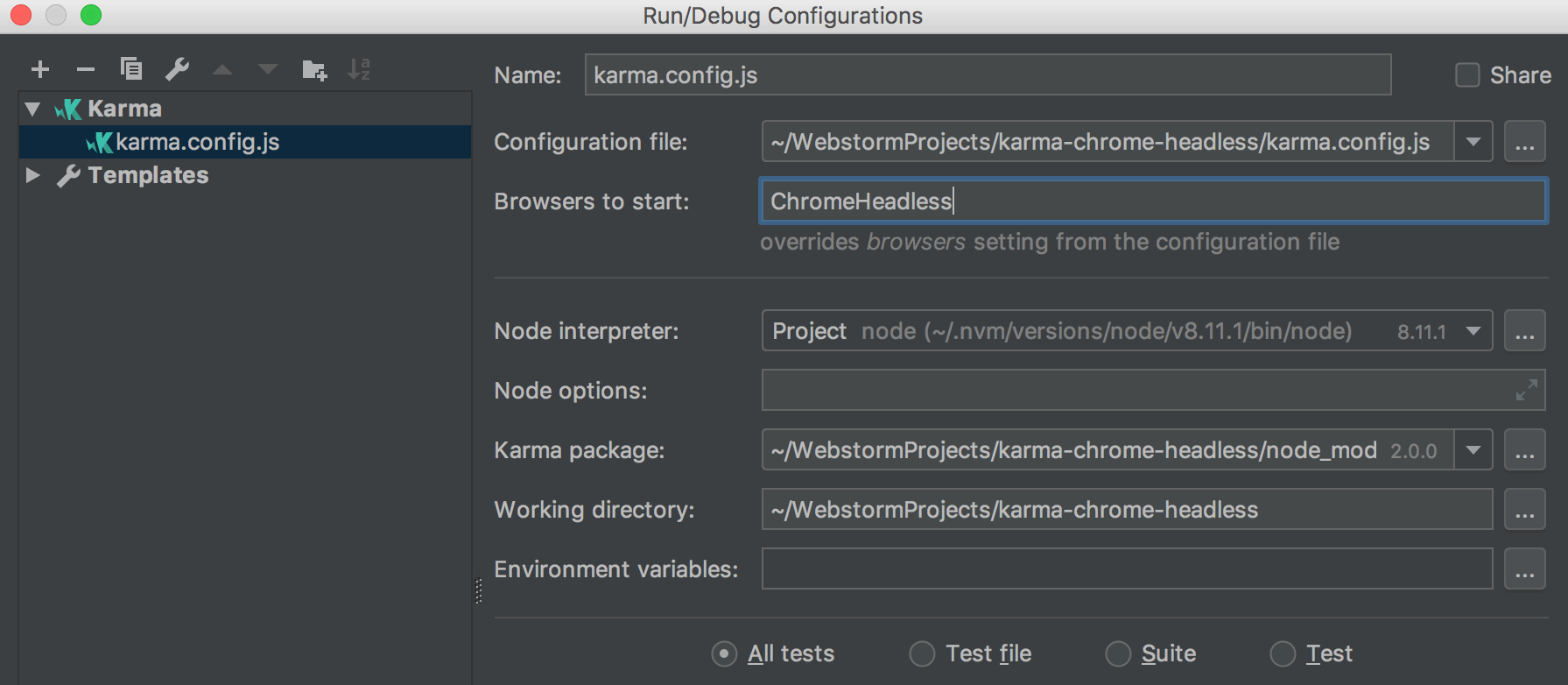
Task: Zoom the window with the green button
Action: point(91,15)
